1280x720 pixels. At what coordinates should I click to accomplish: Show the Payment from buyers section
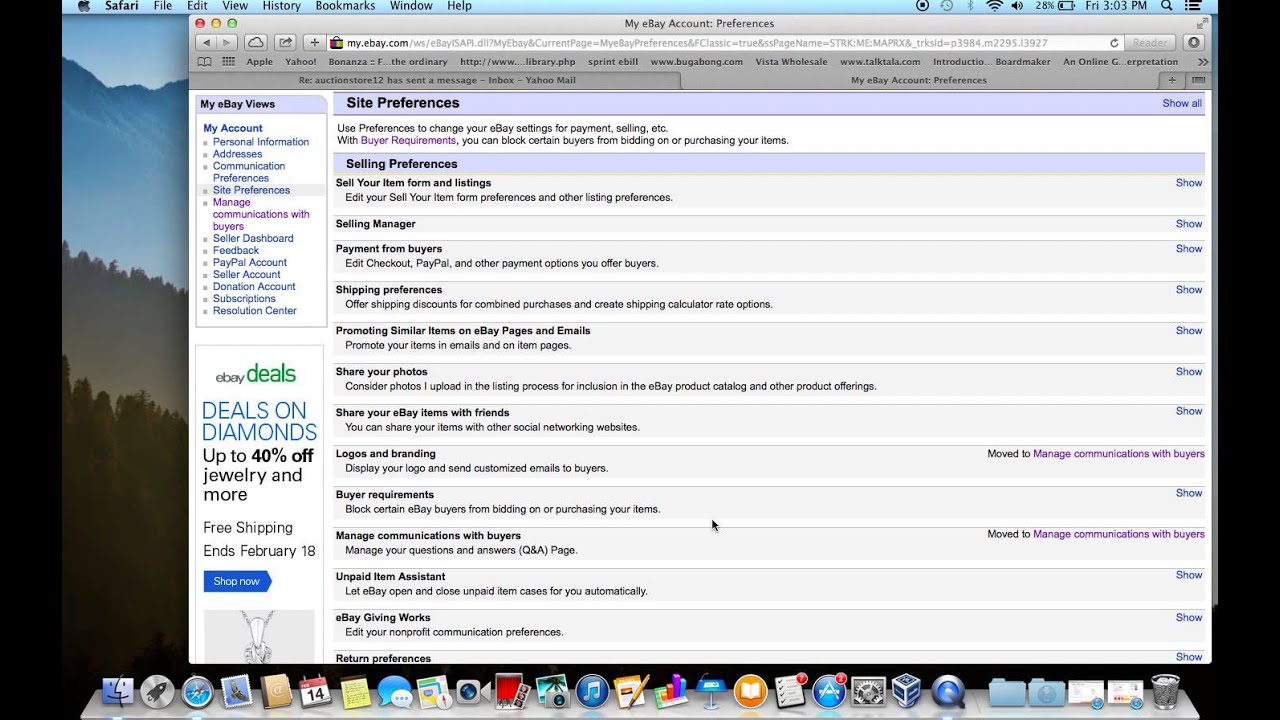coord(1189,249)
